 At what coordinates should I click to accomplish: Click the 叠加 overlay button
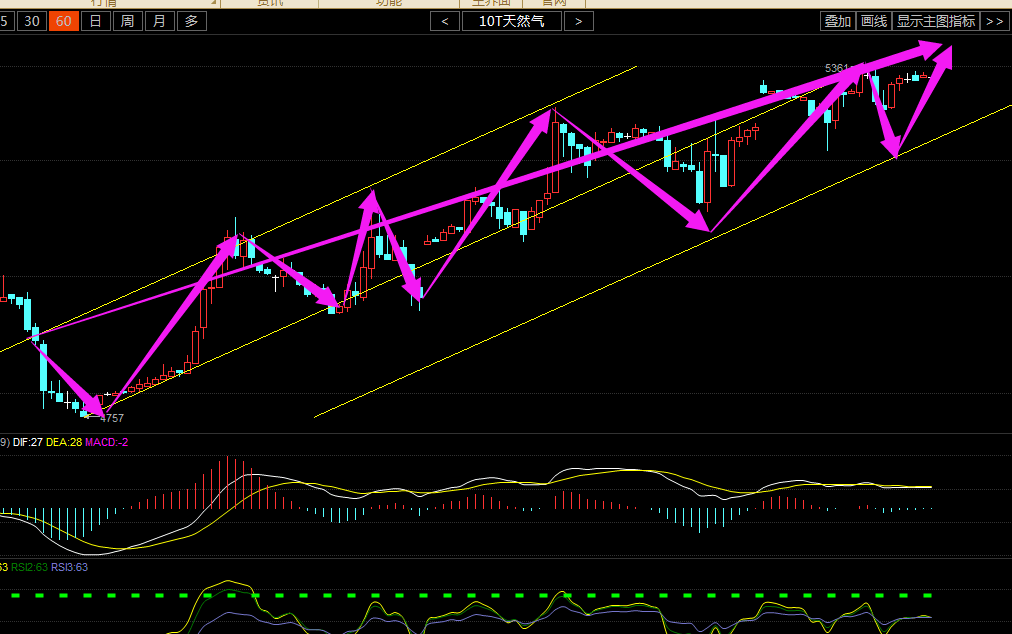pos(837,21)
